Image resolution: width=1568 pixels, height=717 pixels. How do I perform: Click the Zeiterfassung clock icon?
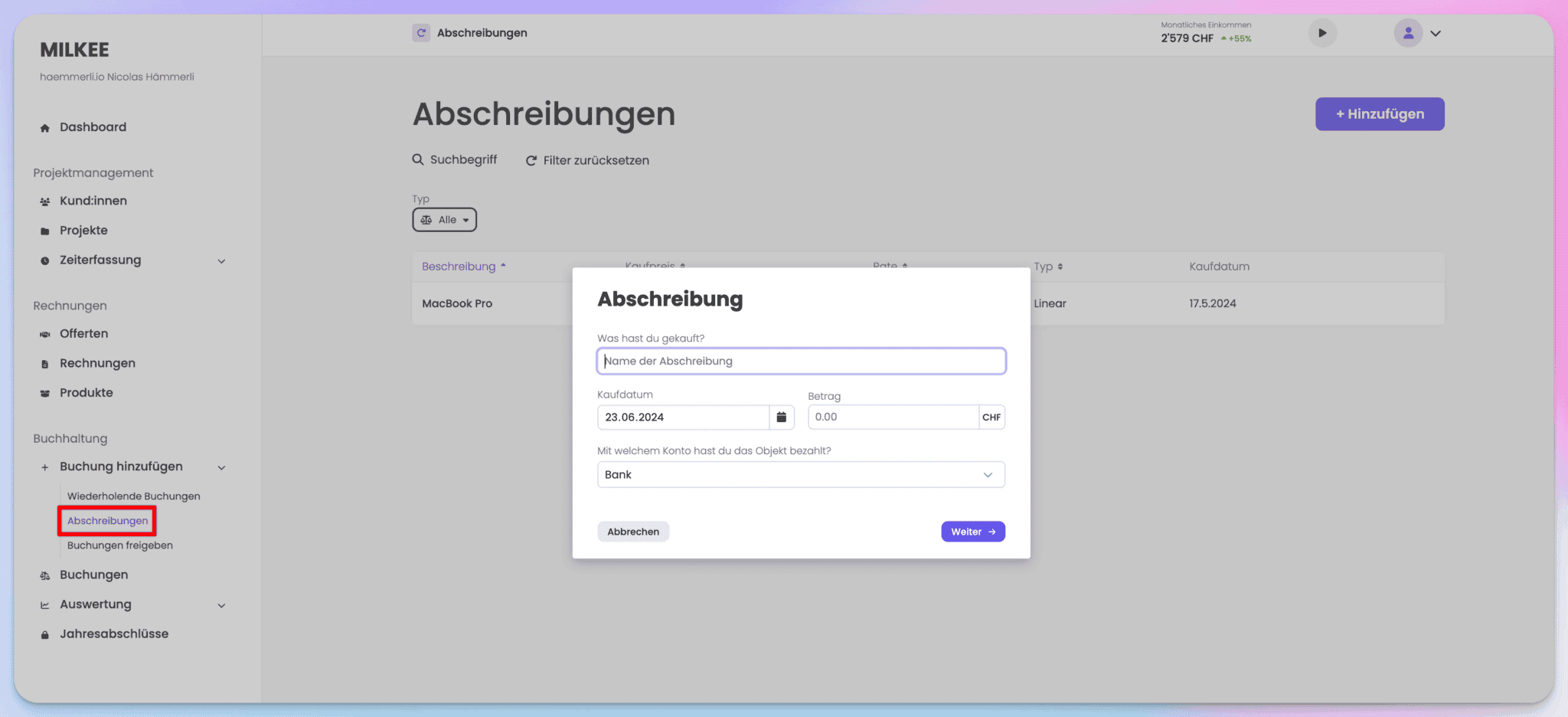coord(45,260)
